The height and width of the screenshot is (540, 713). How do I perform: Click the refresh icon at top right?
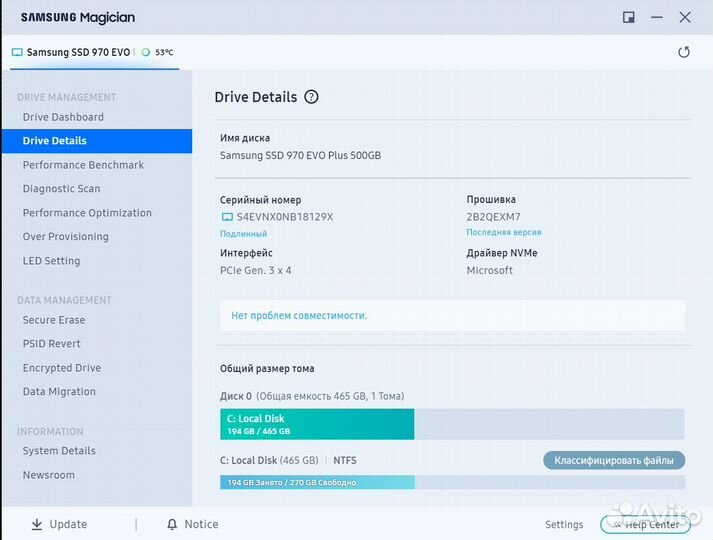tap(684, 52)
